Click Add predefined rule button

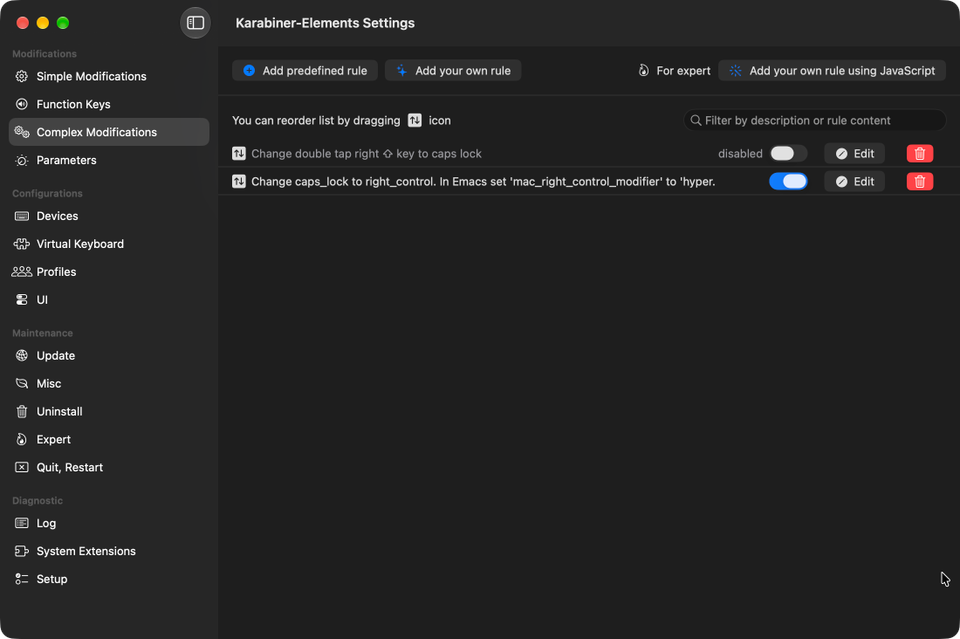pos(305,70)
